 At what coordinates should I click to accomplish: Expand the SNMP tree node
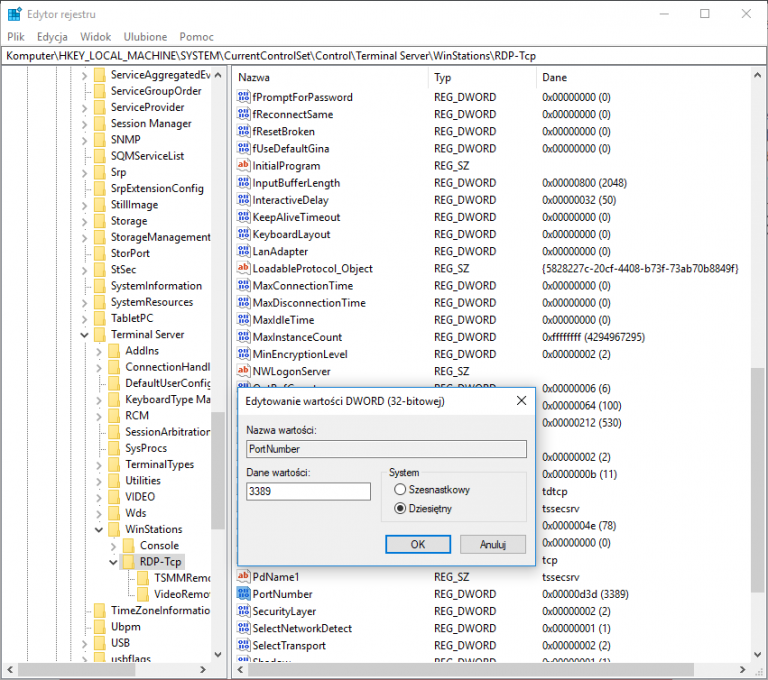pos(84,140)
